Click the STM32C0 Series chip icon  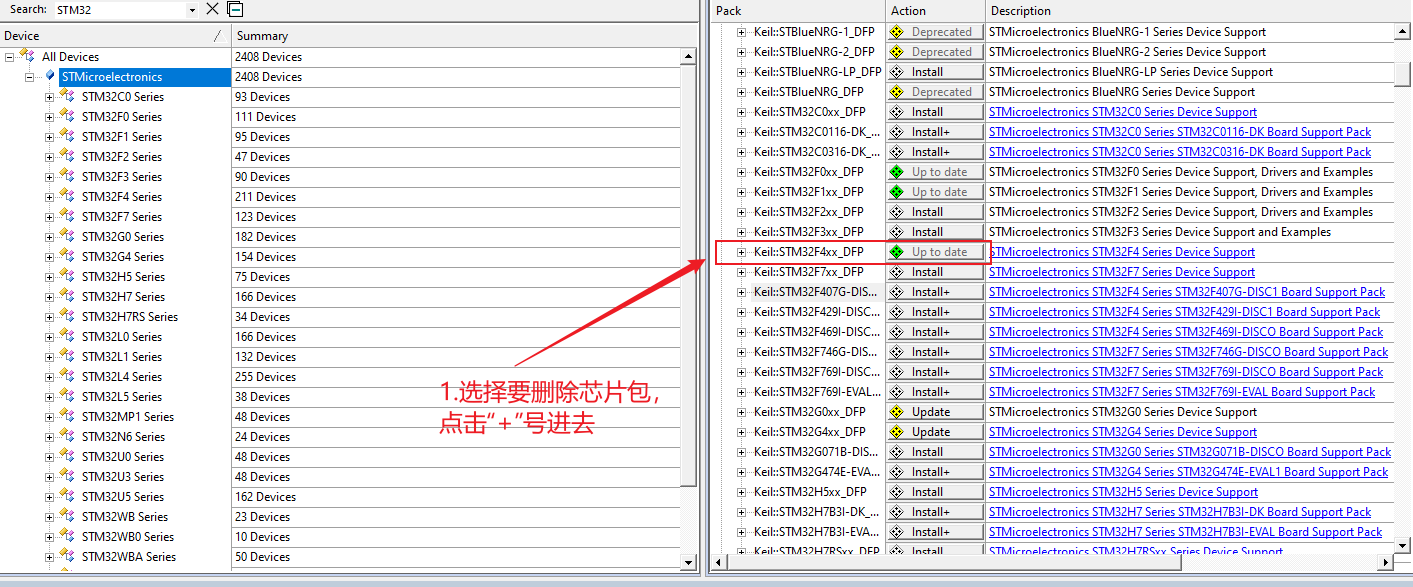click(x=67, y=96)
